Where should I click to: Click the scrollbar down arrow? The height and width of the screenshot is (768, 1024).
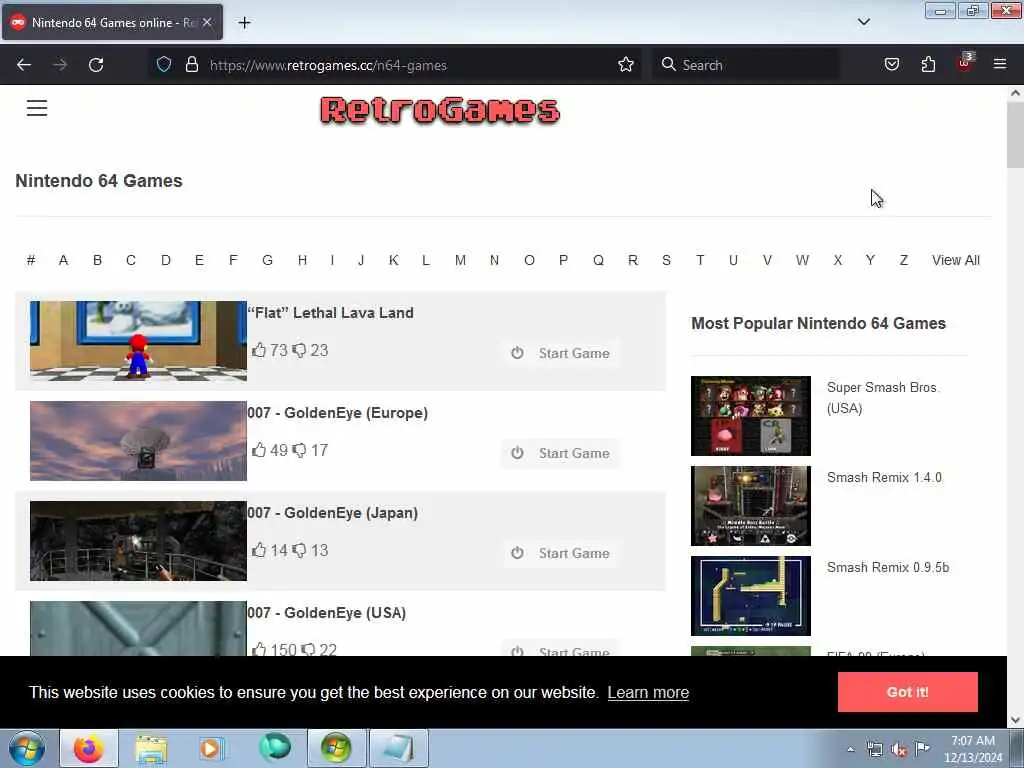[x=1015, y=720]
